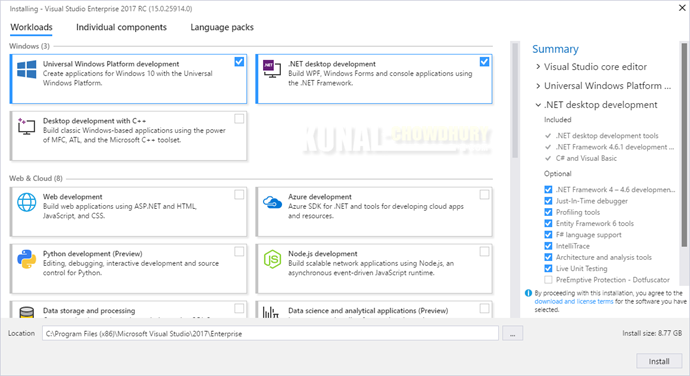This screenshot has width=690, height=376.
Task: Uncheck Architecture and analysis tools option
Action: (548, 257)
